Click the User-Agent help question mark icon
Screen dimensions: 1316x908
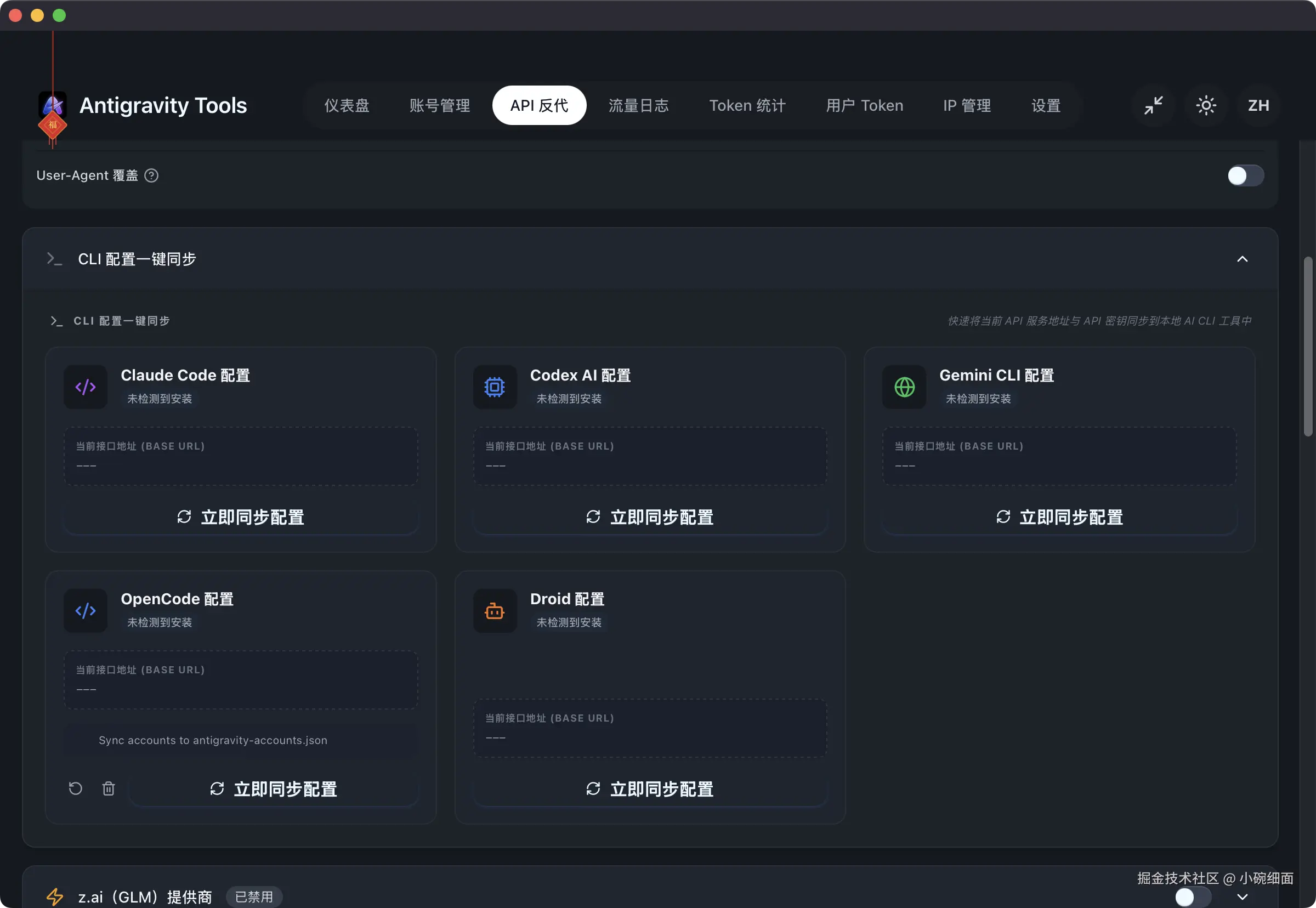point(151,175)
